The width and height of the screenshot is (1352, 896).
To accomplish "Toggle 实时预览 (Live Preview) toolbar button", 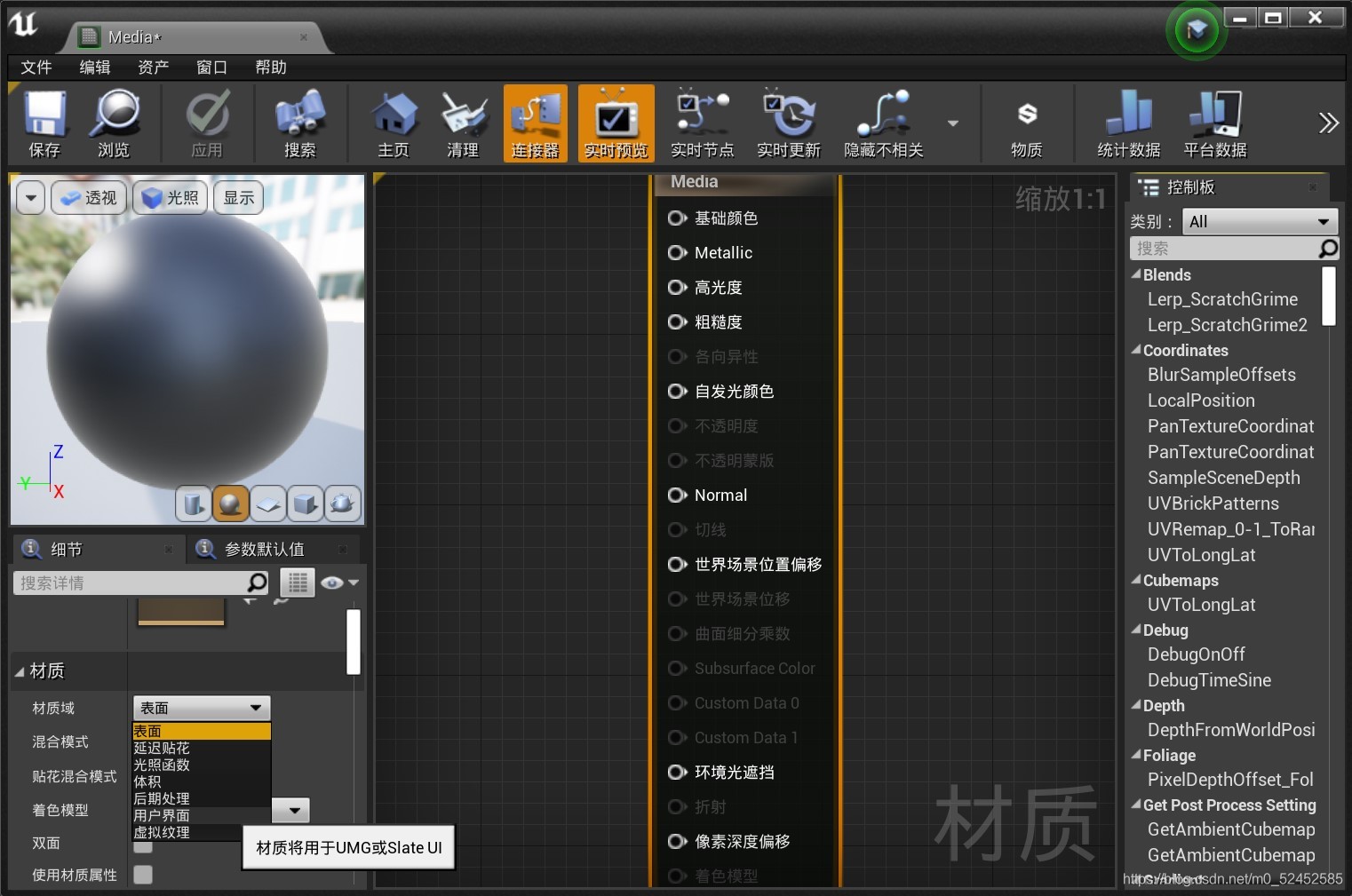I will (616, 123).
